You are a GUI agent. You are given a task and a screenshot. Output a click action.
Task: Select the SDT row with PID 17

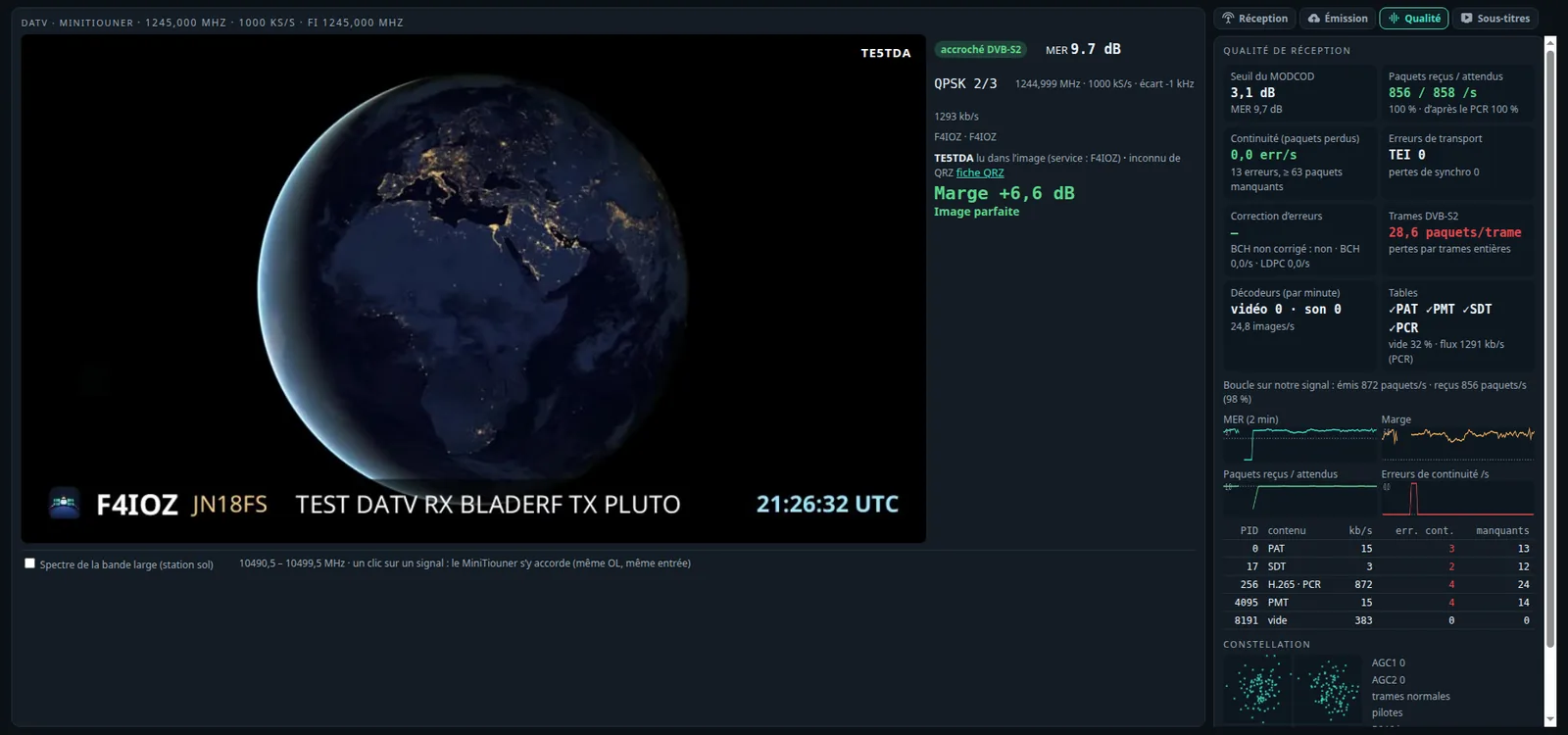[x=1378, y=566]
